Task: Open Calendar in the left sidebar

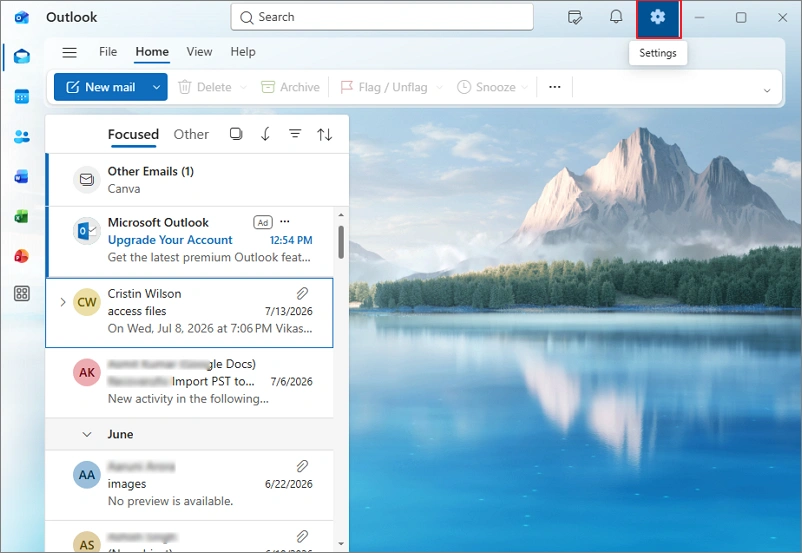Action: [21, 96]
